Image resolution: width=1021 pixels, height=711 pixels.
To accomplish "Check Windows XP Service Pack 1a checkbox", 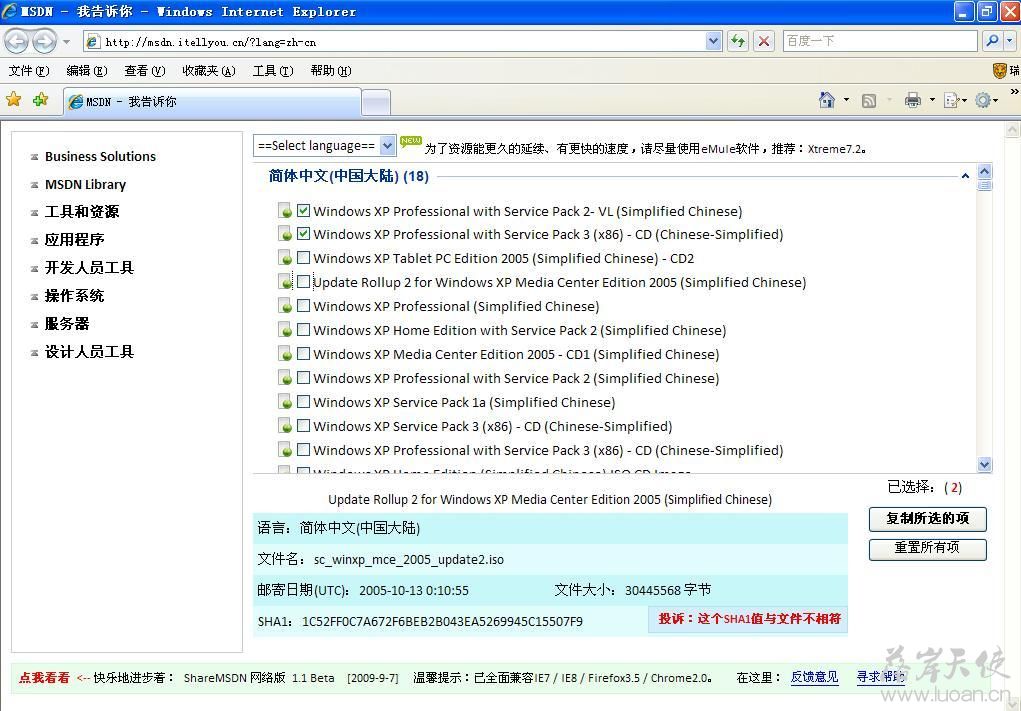I will [x=303, y=402].
